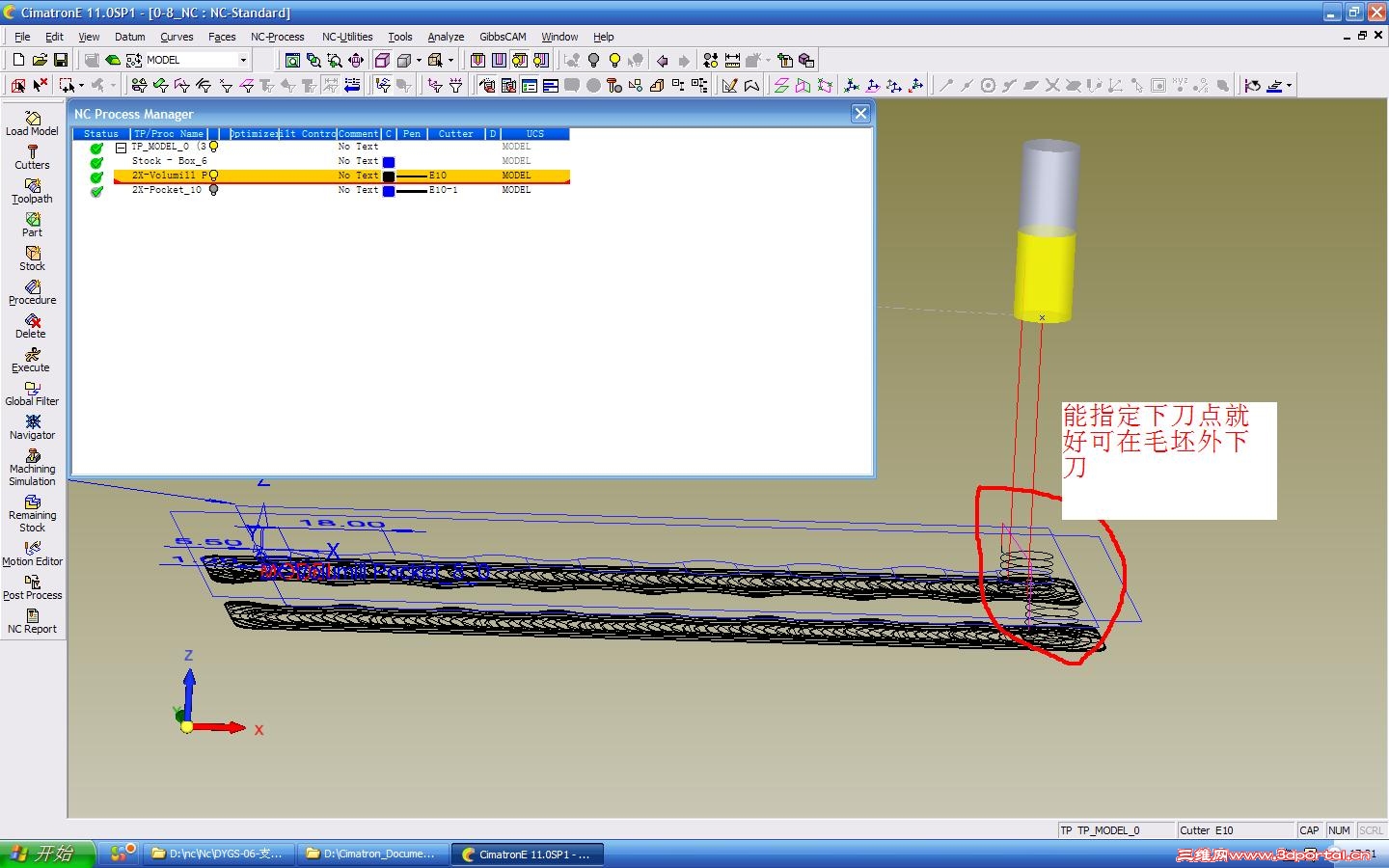This screenshot has height=868, width=1389.
Task: Click the status checkmark of the 2X-Volumill row
Action: click(96, 176)
